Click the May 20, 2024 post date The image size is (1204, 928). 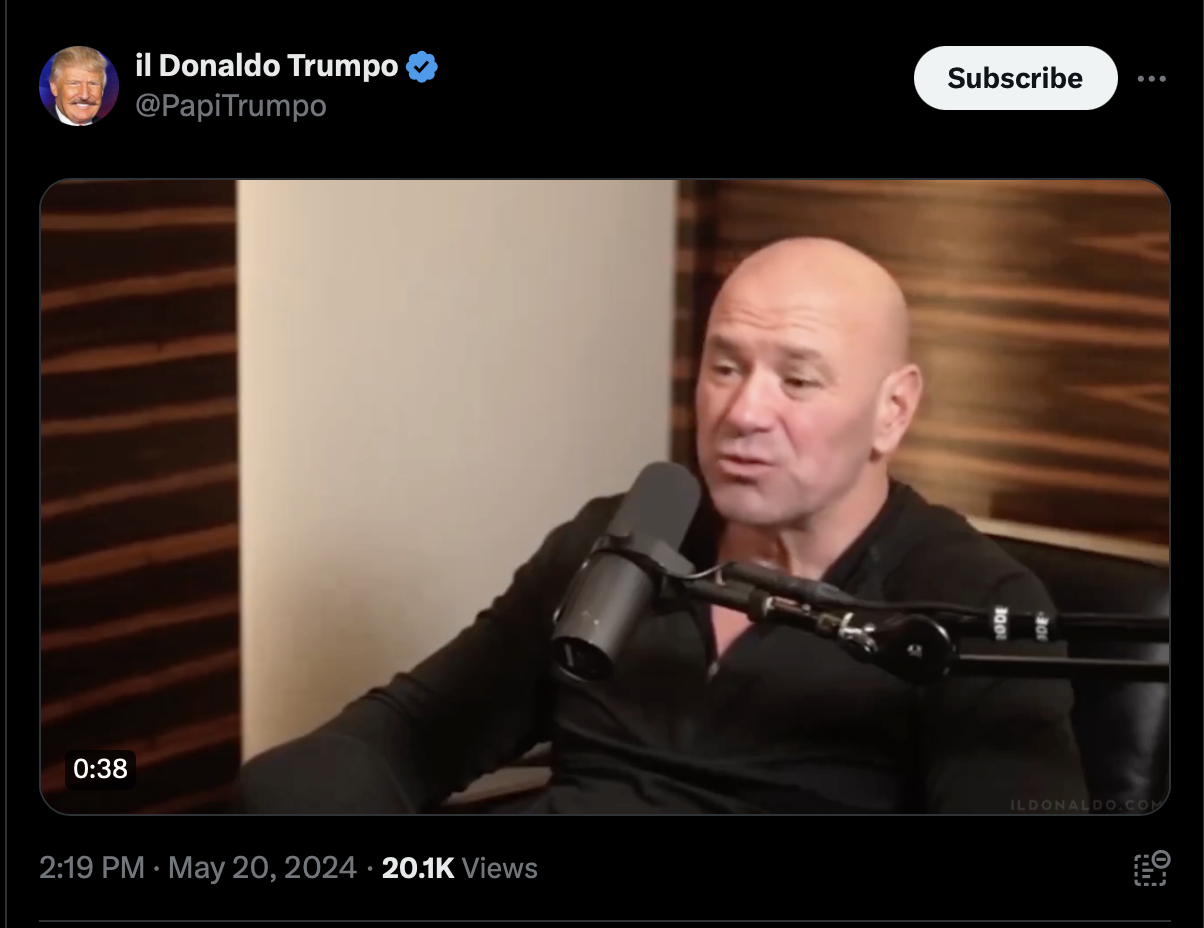[x=262, y=868]
